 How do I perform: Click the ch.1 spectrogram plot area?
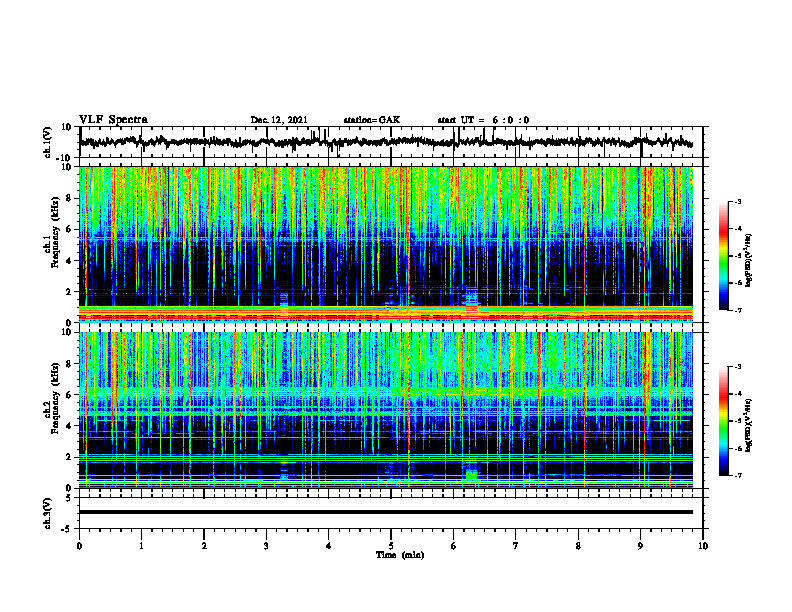pyautogui.click(x=386, y=244)
